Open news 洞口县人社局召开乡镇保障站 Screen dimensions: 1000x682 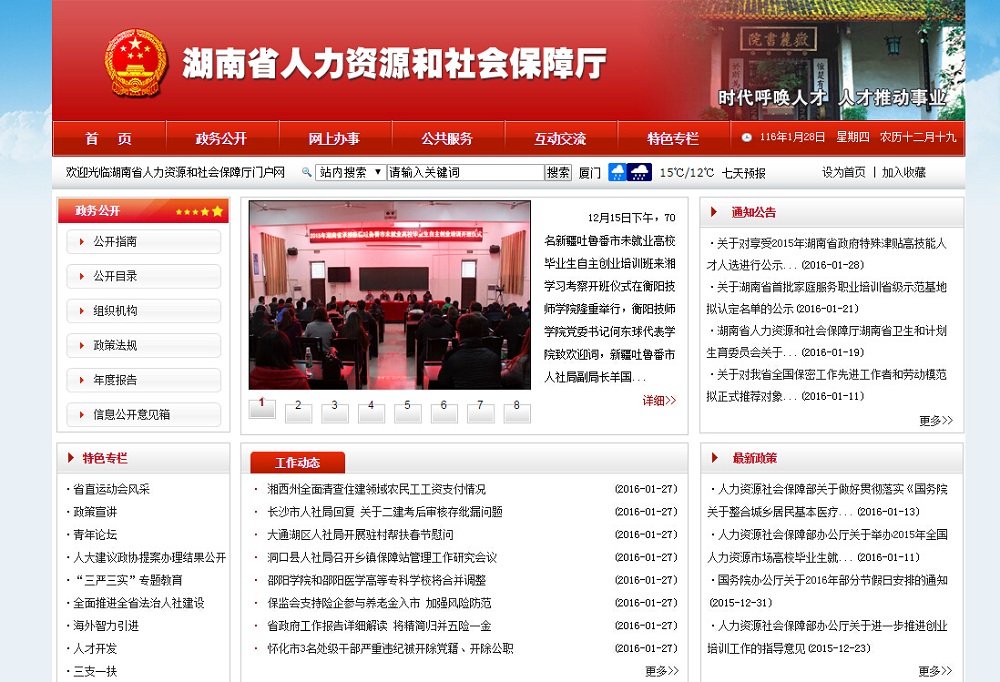click(x=382, y=558)
